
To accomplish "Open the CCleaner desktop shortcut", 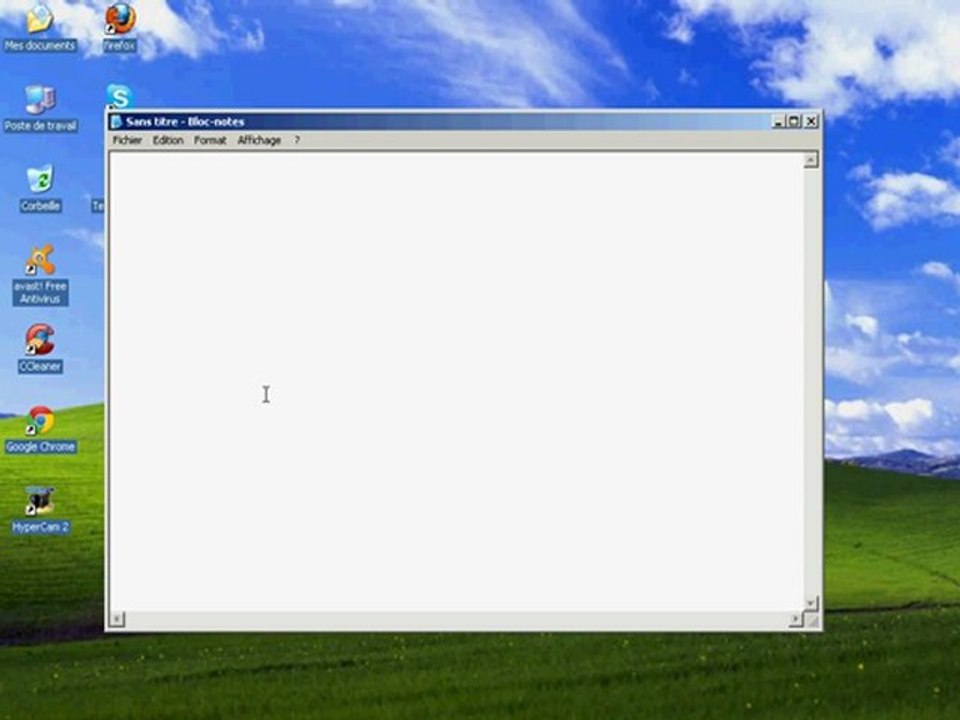I will (x=40, y=348).
